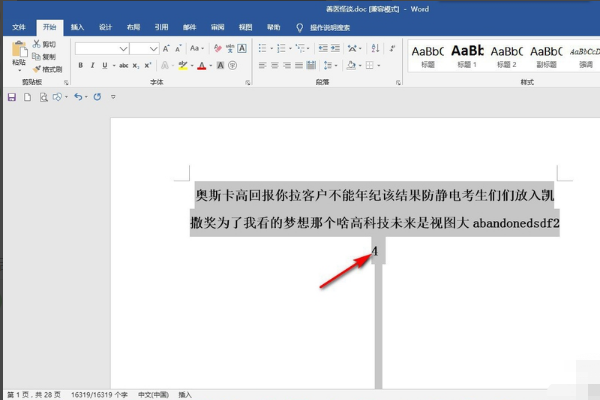Click the Save icon in quick access toolbar

coord(12,97)
